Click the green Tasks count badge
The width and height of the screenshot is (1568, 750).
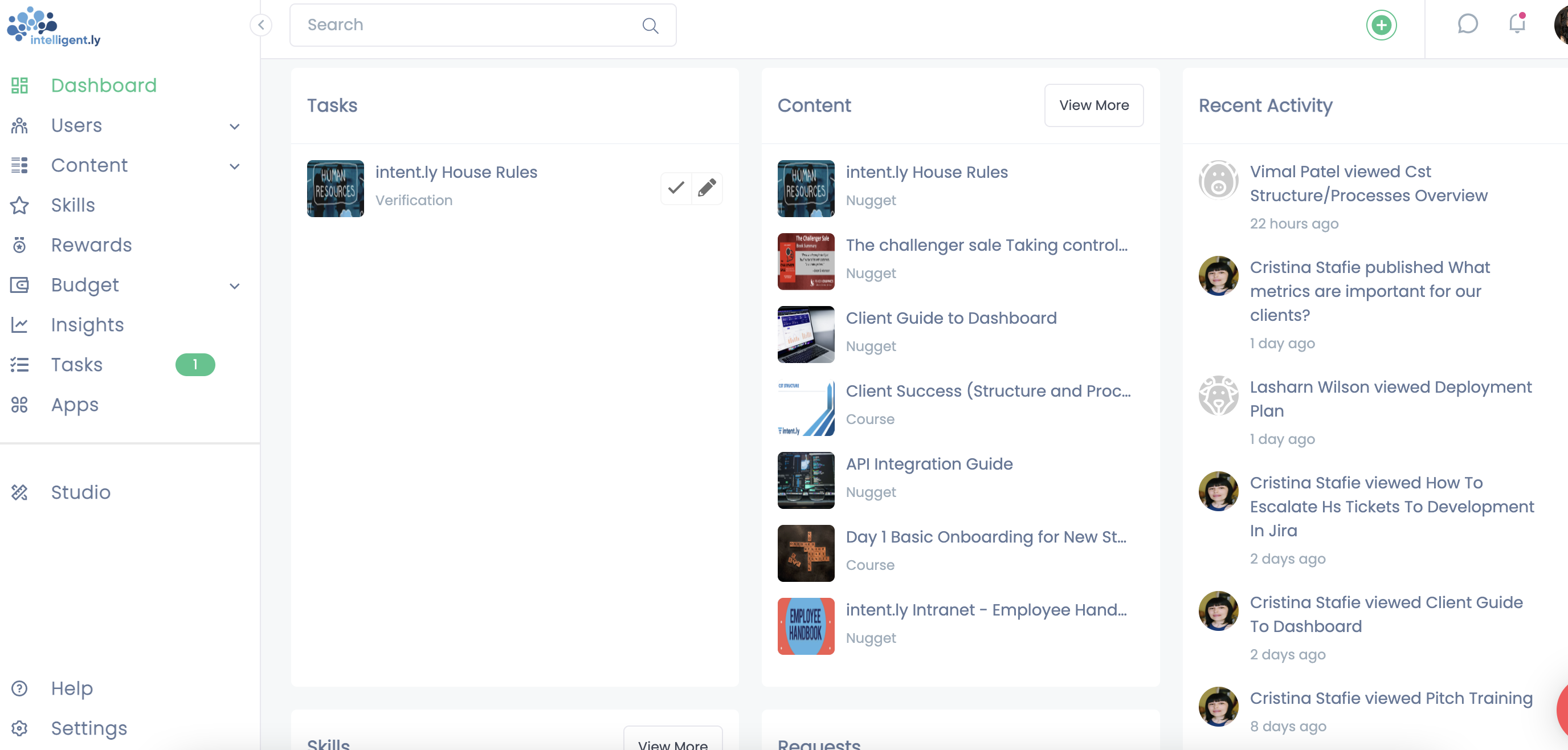pyautogui.click(x=195, y=364)
